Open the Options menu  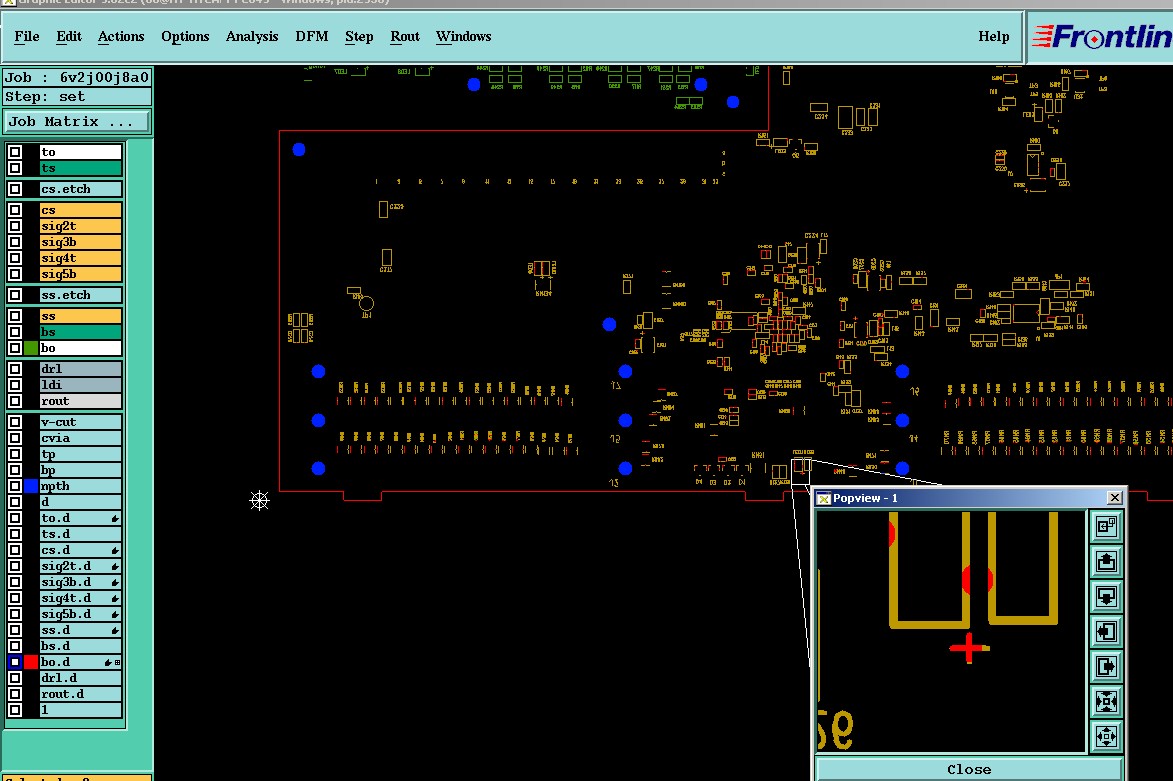click(186, 37)
